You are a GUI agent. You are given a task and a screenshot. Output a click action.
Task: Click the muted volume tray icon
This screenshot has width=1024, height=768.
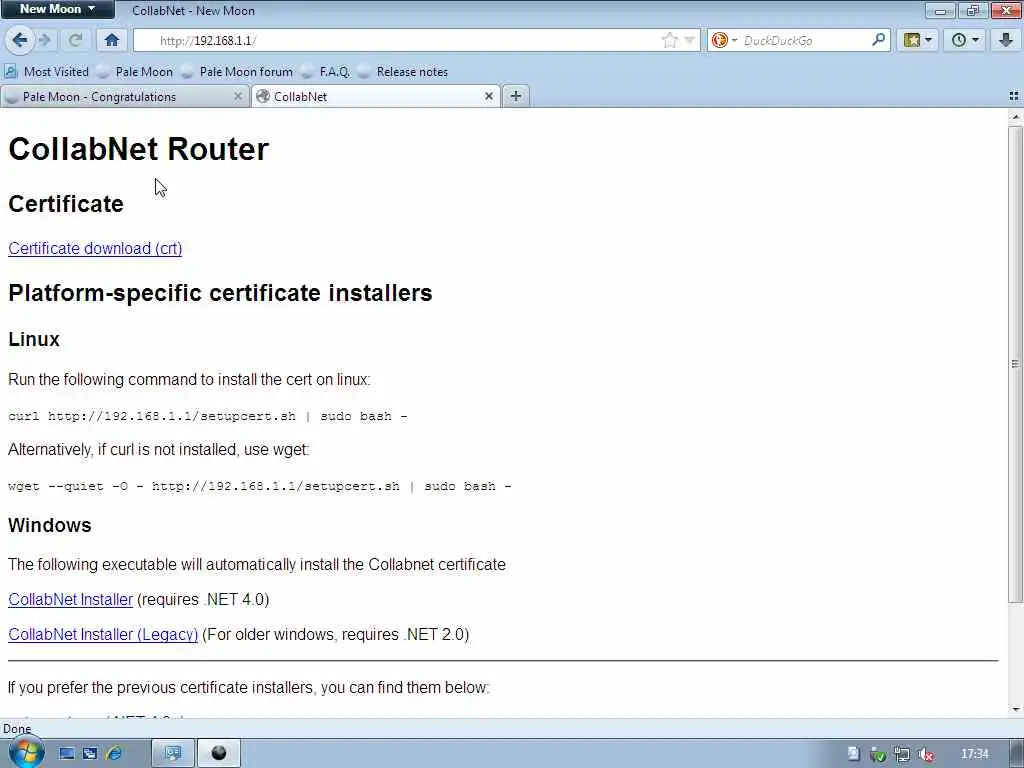pos(925,755)
